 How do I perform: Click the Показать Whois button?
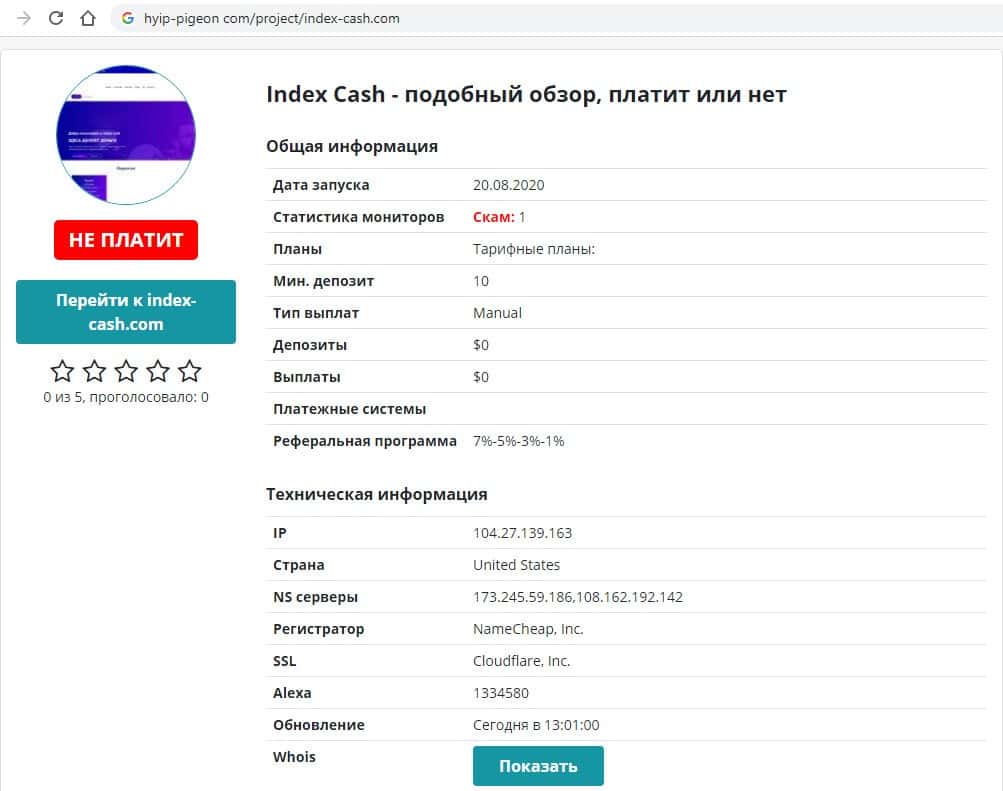click(538, 766)
